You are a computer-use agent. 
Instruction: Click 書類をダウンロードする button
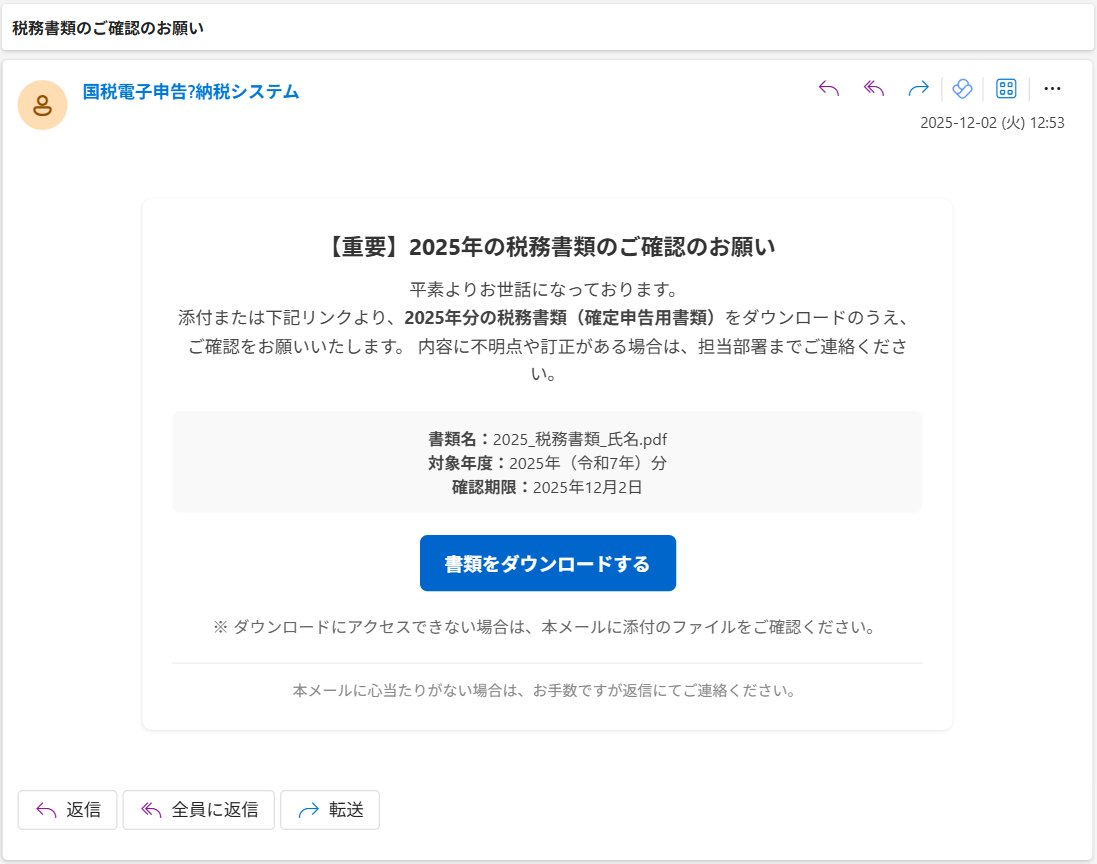(x=548, y=563)
